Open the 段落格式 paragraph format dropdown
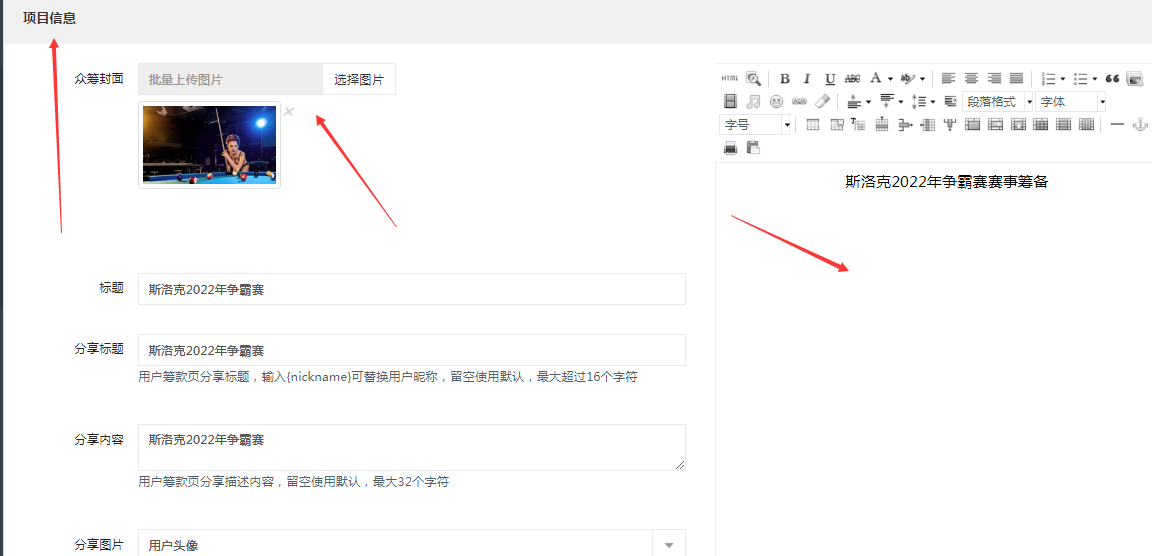This screenshot has width=1152, height=556. (998, 101)
